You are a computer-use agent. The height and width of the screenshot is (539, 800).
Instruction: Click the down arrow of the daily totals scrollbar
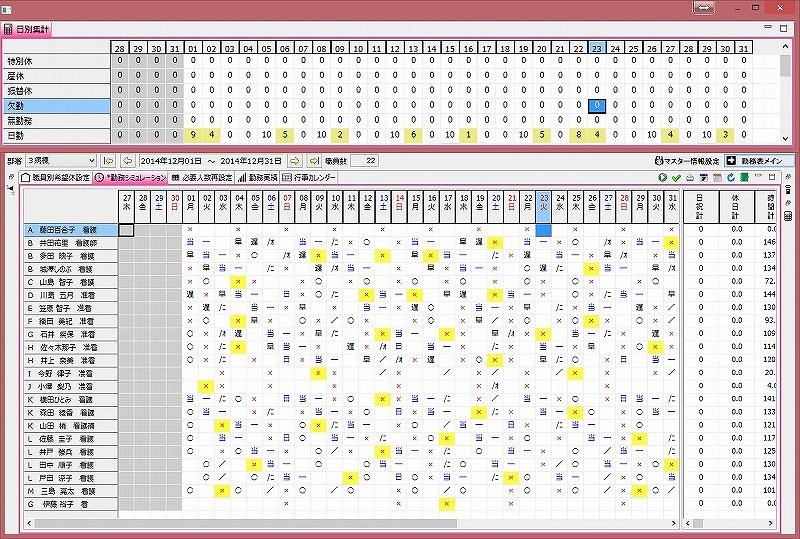[786, 138]
